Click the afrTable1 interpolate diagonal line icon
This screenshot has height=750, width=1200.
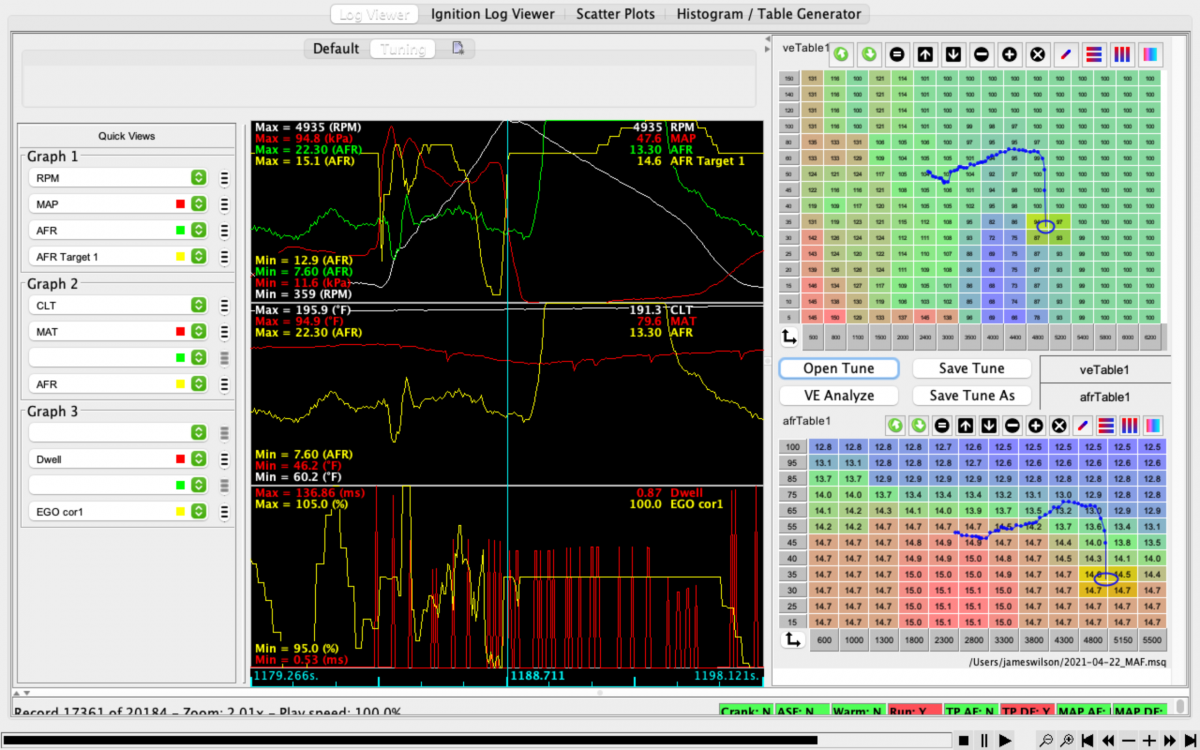(1084, 424)
